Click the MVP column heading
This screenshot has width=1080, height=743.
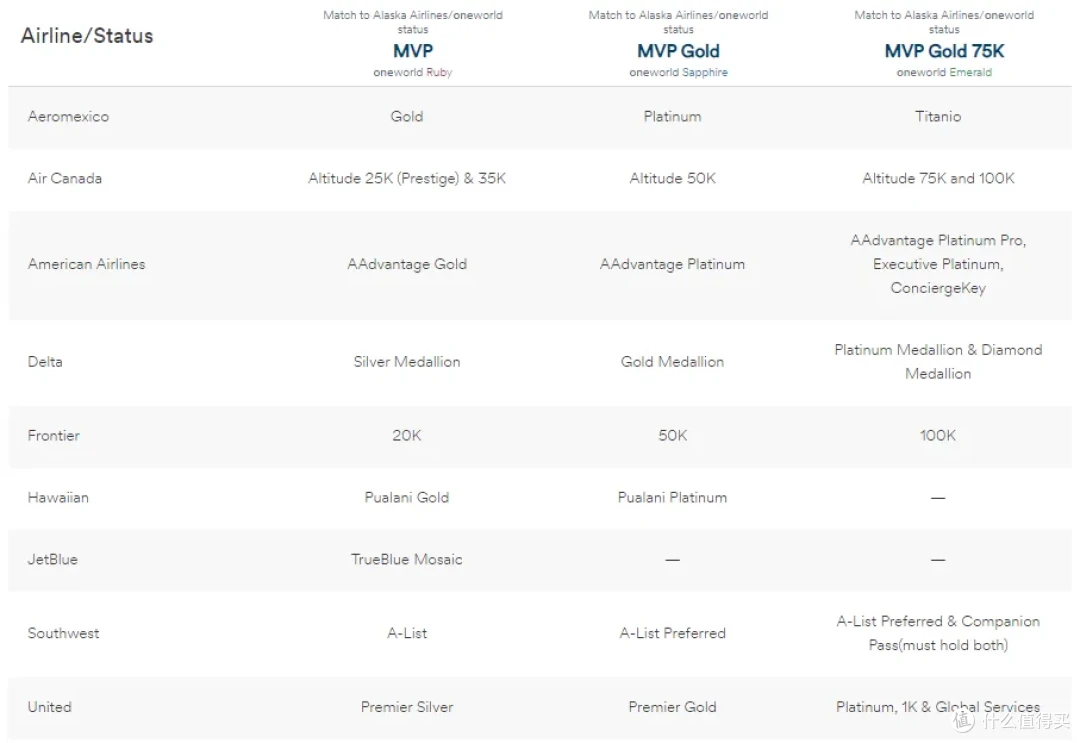[413, 51]
